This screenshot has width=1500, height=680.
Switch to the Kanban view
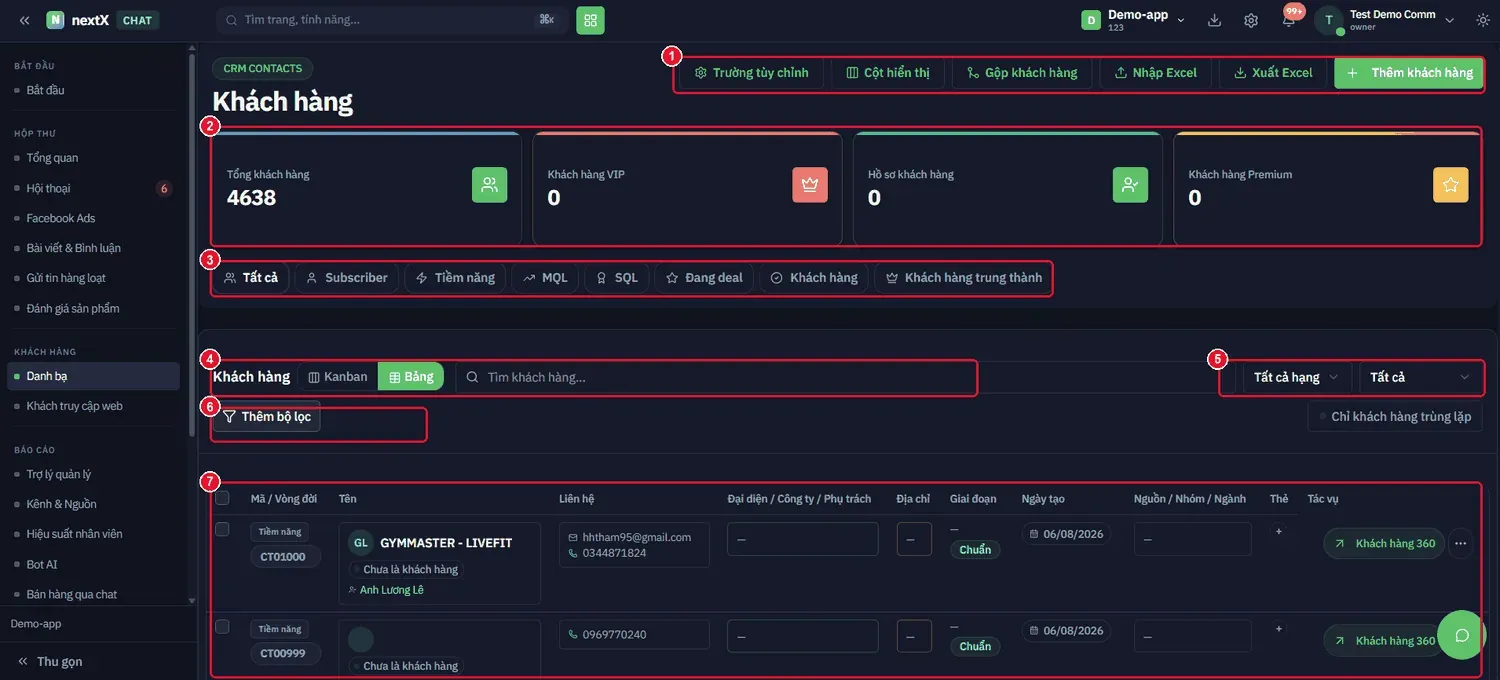(x=338, y=377)
